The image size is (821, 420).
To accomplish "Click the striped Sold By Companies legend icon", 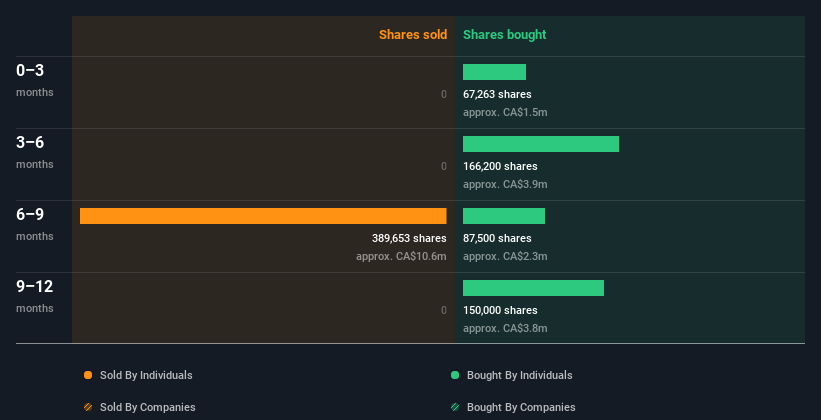I will pos(88,407).
